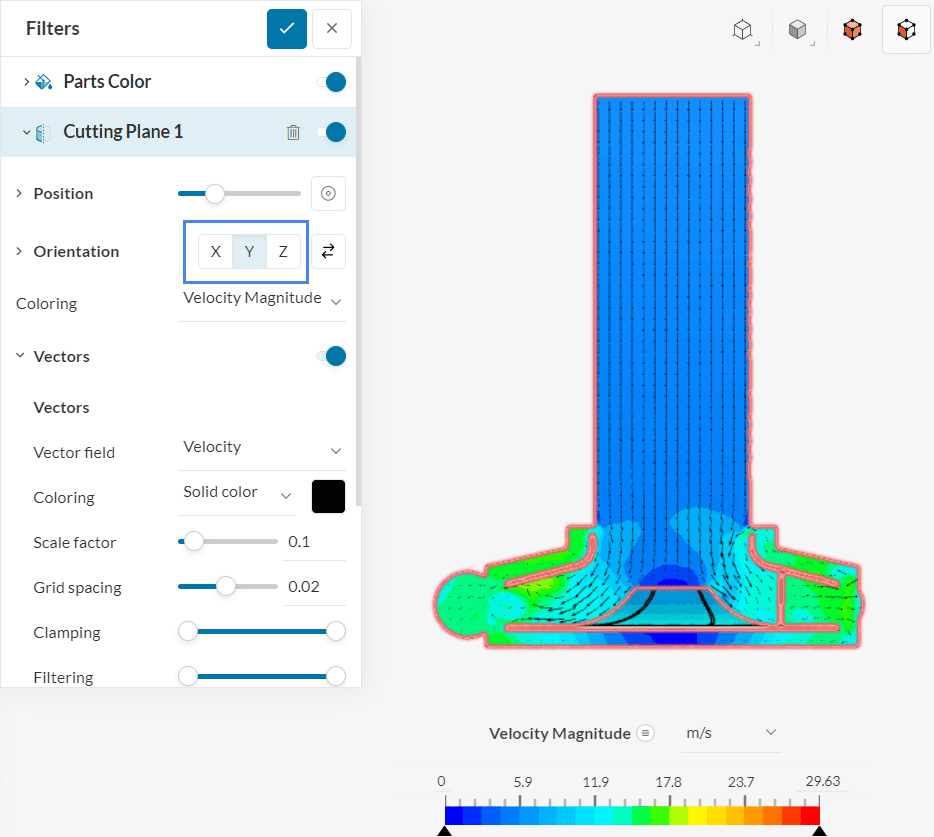Click the position picker target icon

tap(328, 194)
